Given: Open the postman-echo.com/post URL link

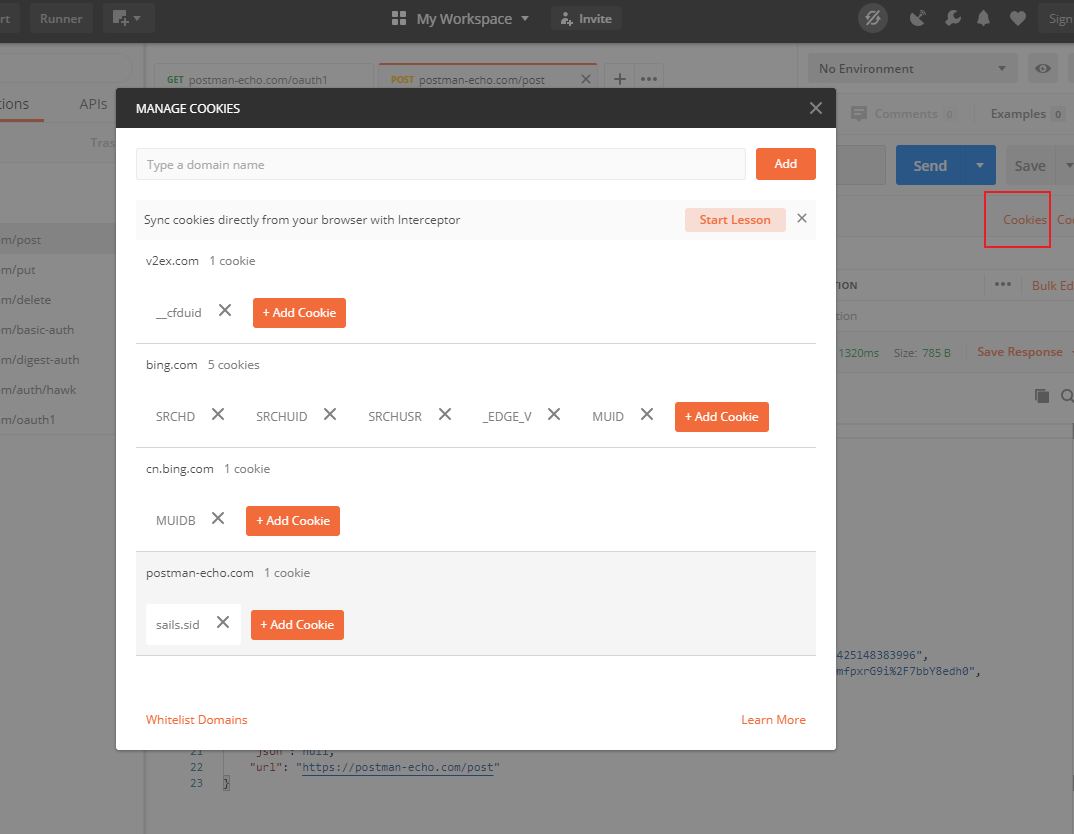Looking at the screenshot, I should click(397, 767).
